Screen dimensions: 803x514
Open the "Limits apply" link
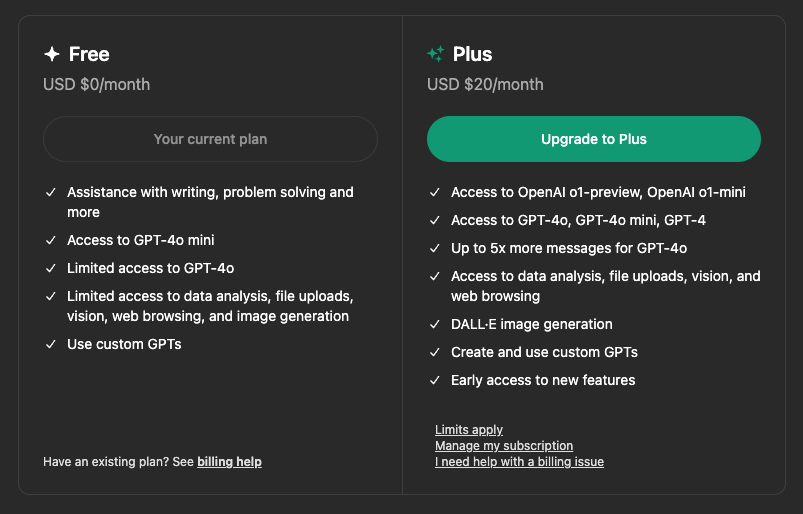tap(469, 430)
